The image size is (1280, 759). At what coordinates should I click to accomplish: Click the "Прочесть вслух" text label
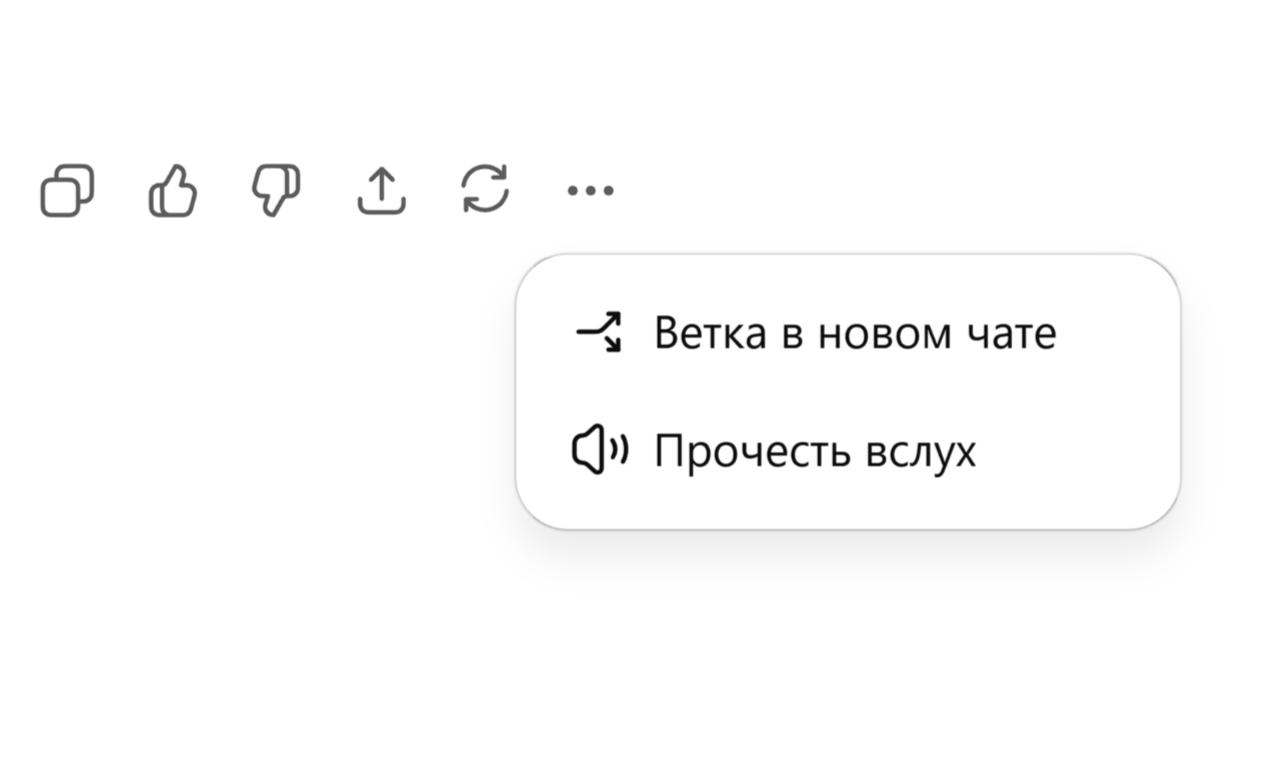click(x=814, y=451)
